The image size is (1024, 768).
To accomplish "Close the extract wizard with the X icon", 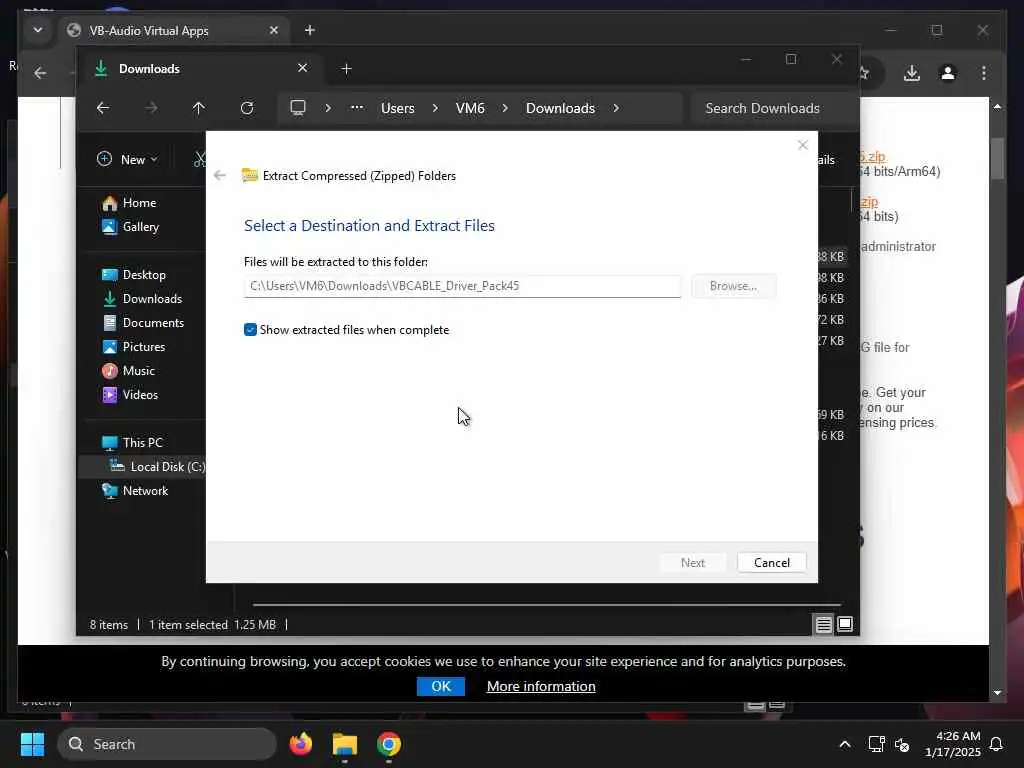I will 803,145.
